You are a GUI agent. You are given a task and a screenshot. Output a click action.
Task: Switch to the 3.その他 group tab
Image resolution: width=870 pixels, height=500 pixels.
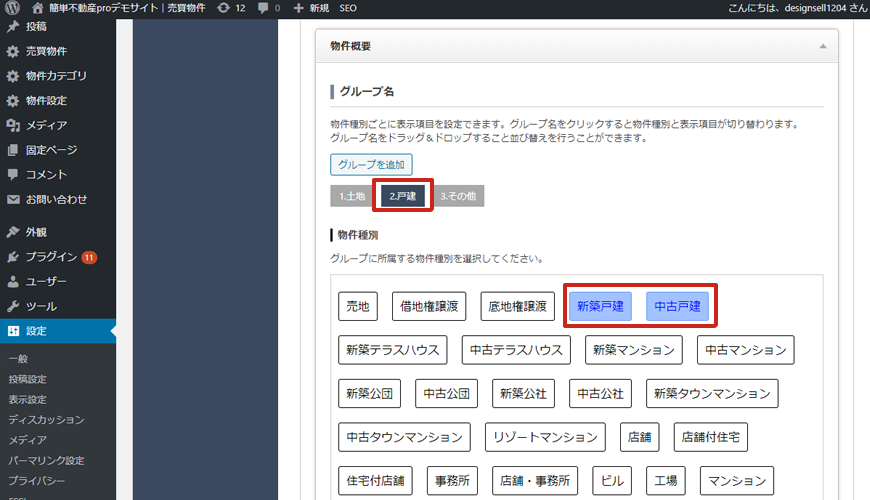(x=458, y=196)
